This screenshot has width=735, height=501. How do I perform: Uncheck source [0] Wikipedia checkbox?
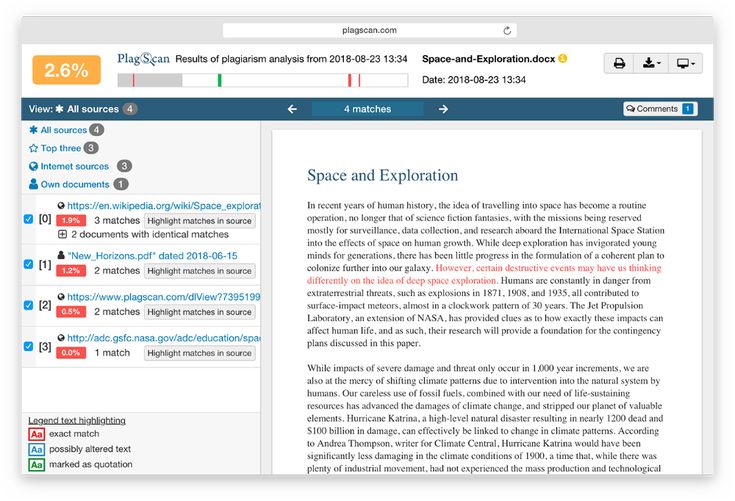tap(29, 219)
